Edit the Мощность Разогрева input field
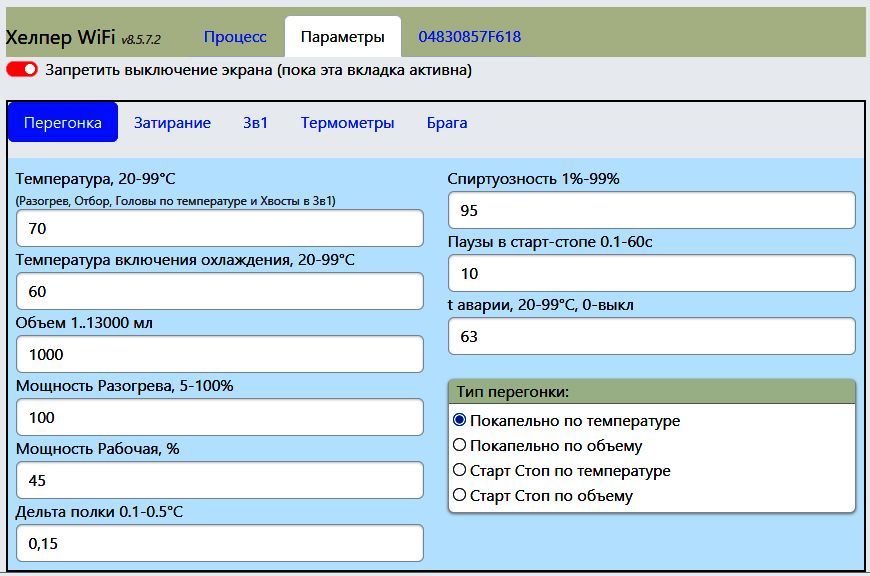 [x=220, y=417]
